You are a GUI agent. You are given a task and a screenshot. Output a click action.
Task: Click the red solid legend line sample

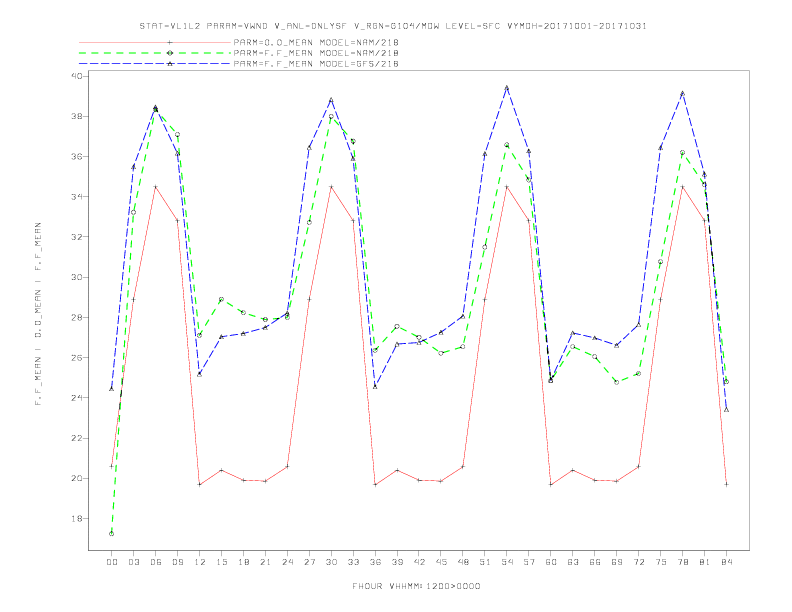[x=155, y=42]
